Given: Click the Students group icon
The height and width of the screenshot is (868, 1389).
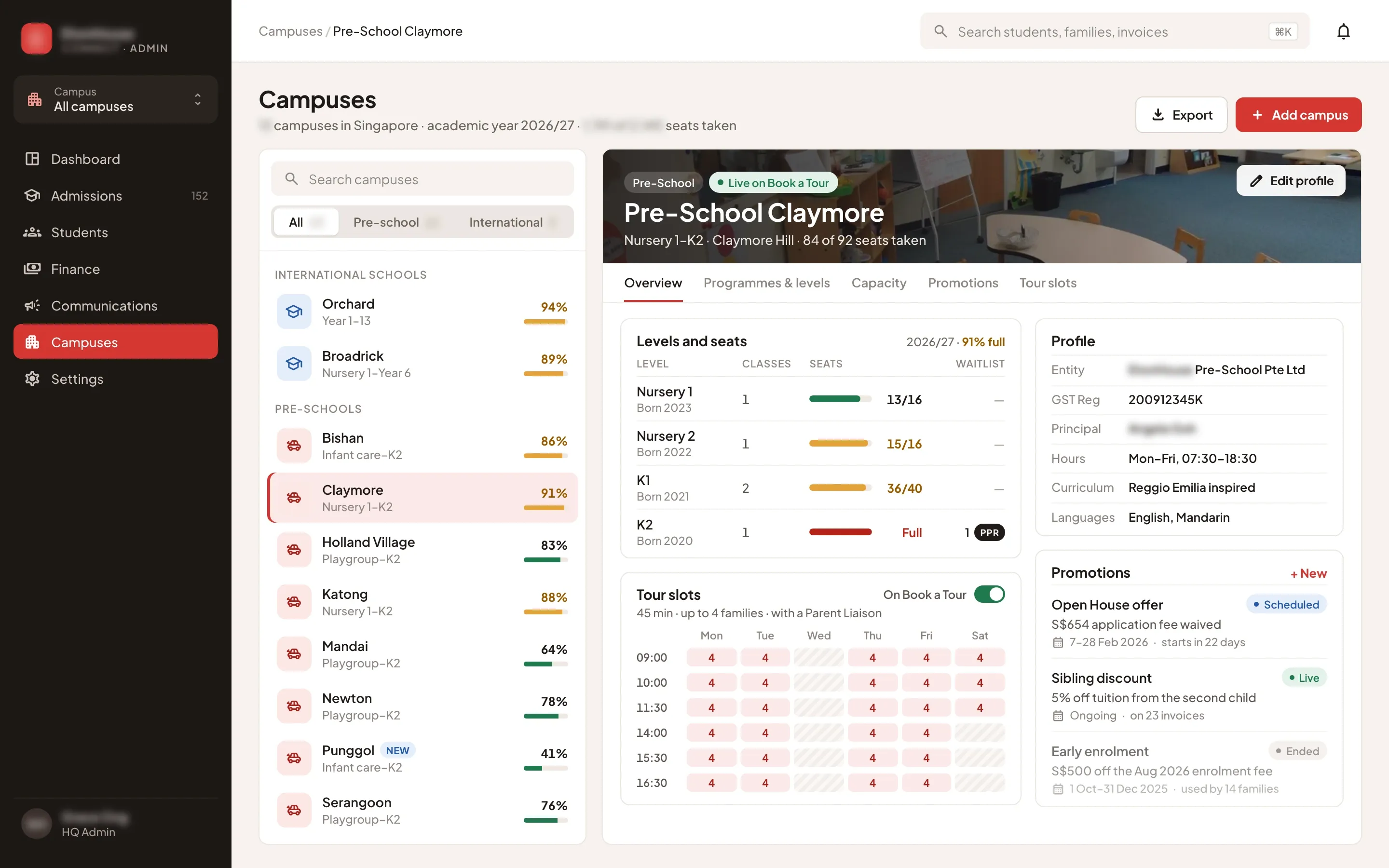Looking at the screenshot, I should [32, 232].
